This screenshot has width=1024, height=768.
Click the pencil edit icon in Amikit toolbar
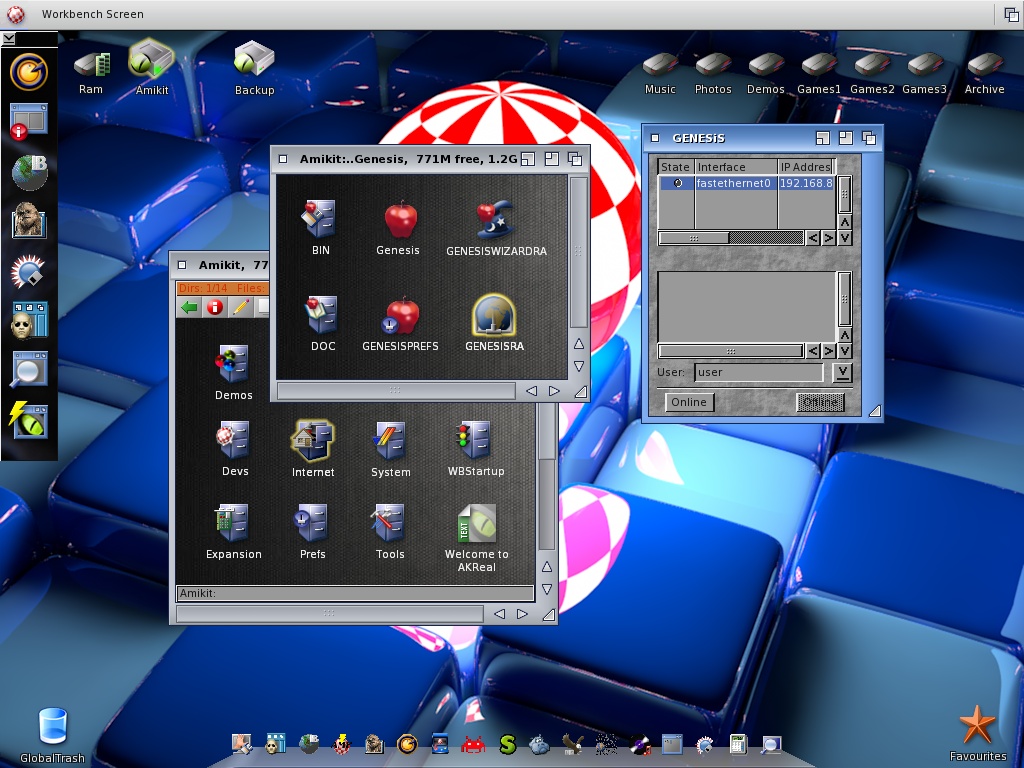point(240,307)
